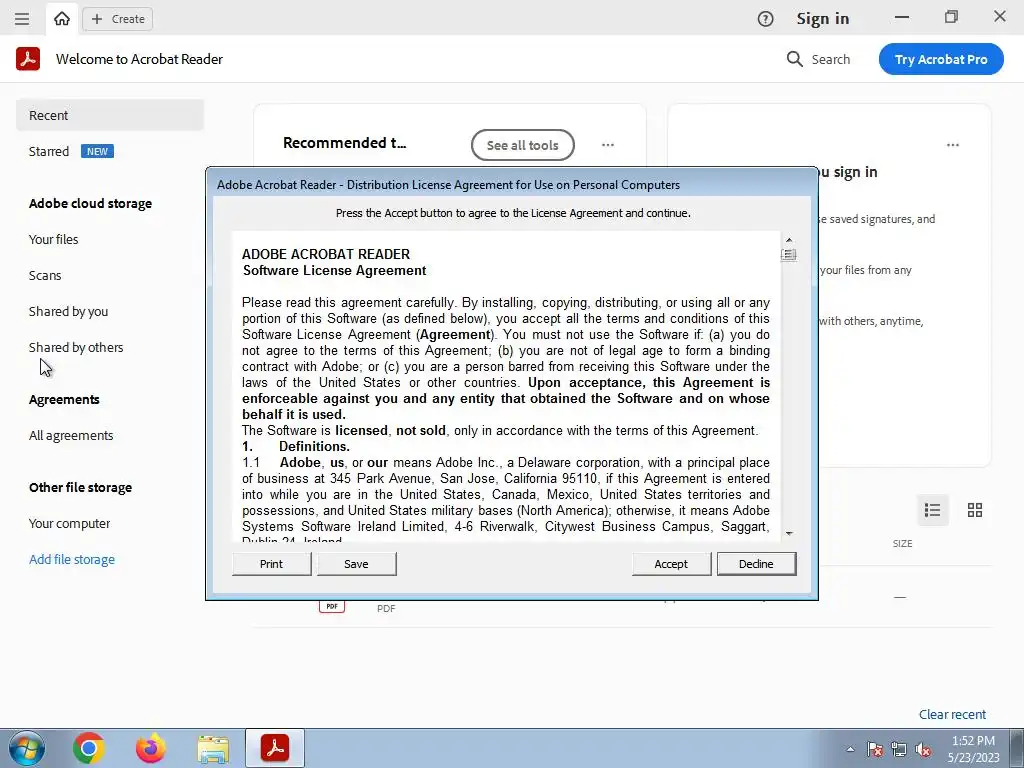Click Clear recent link
The width and height of the screenshot is (1024, 768).
point(953,714)
